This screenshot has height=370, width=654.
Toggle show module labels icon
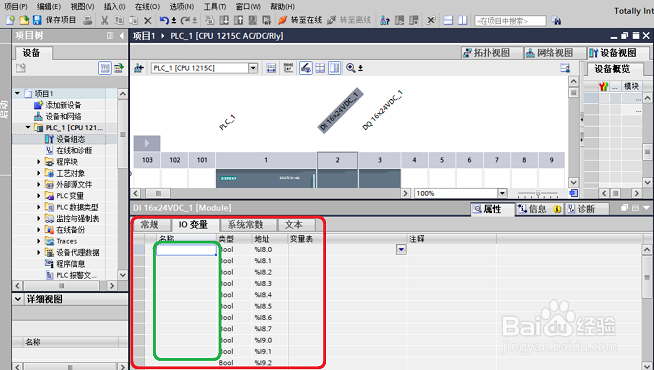coord(288,68)
